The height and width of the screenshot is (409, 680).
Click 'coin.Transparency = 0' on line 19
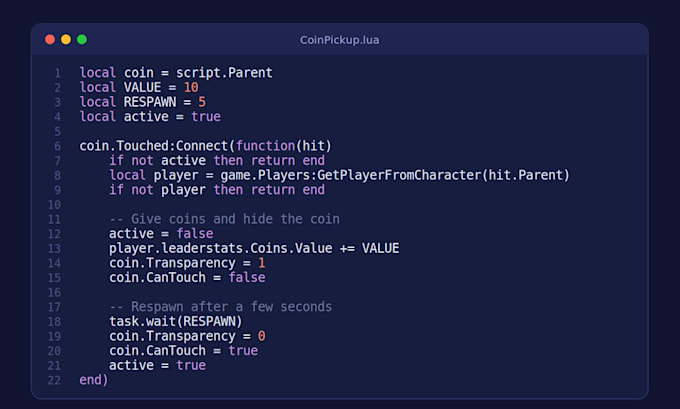187,336
